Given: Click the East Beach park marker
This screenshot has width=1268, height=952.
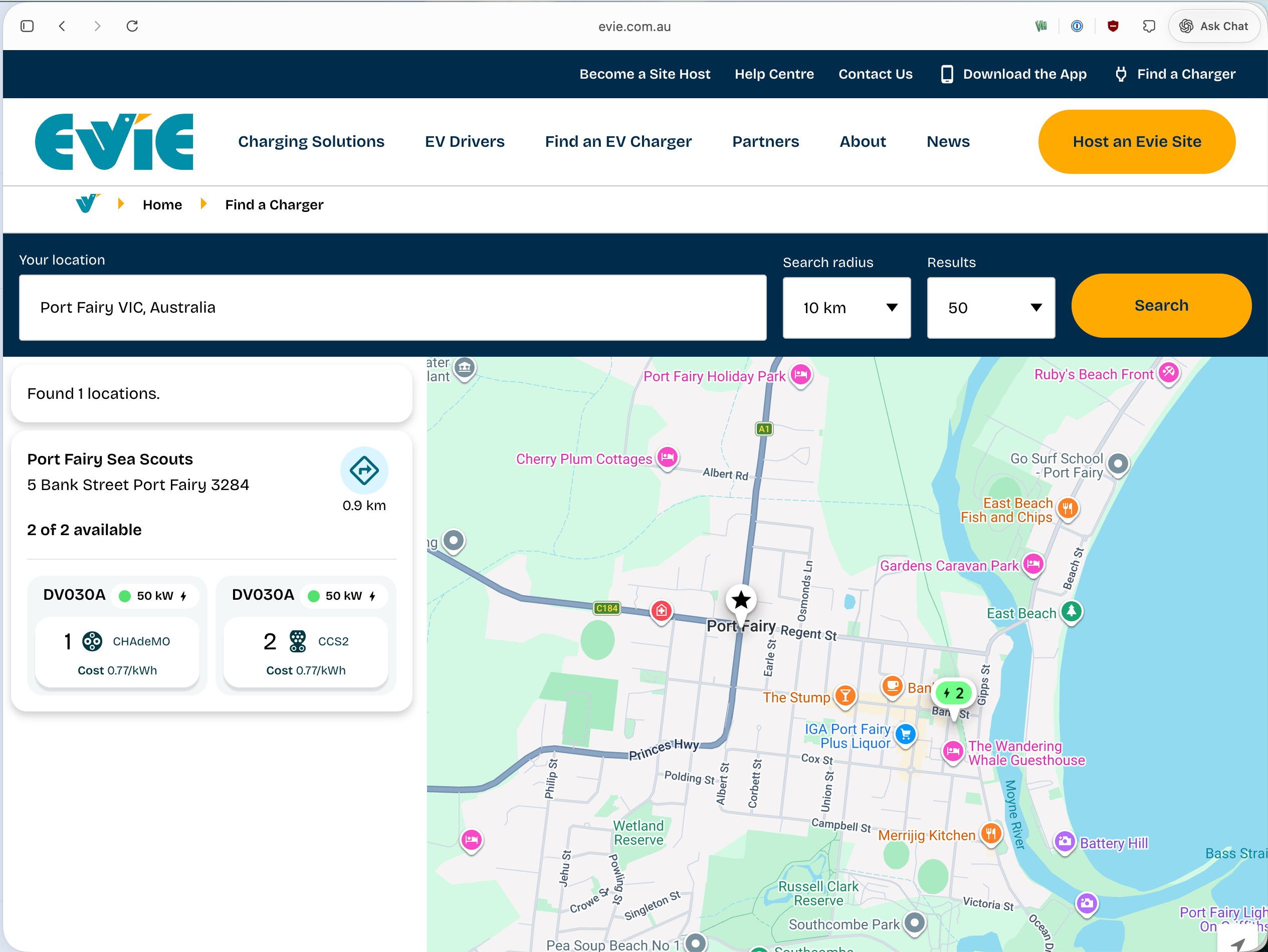Looking at the screenshot, I should click(x=1072, y=612).
